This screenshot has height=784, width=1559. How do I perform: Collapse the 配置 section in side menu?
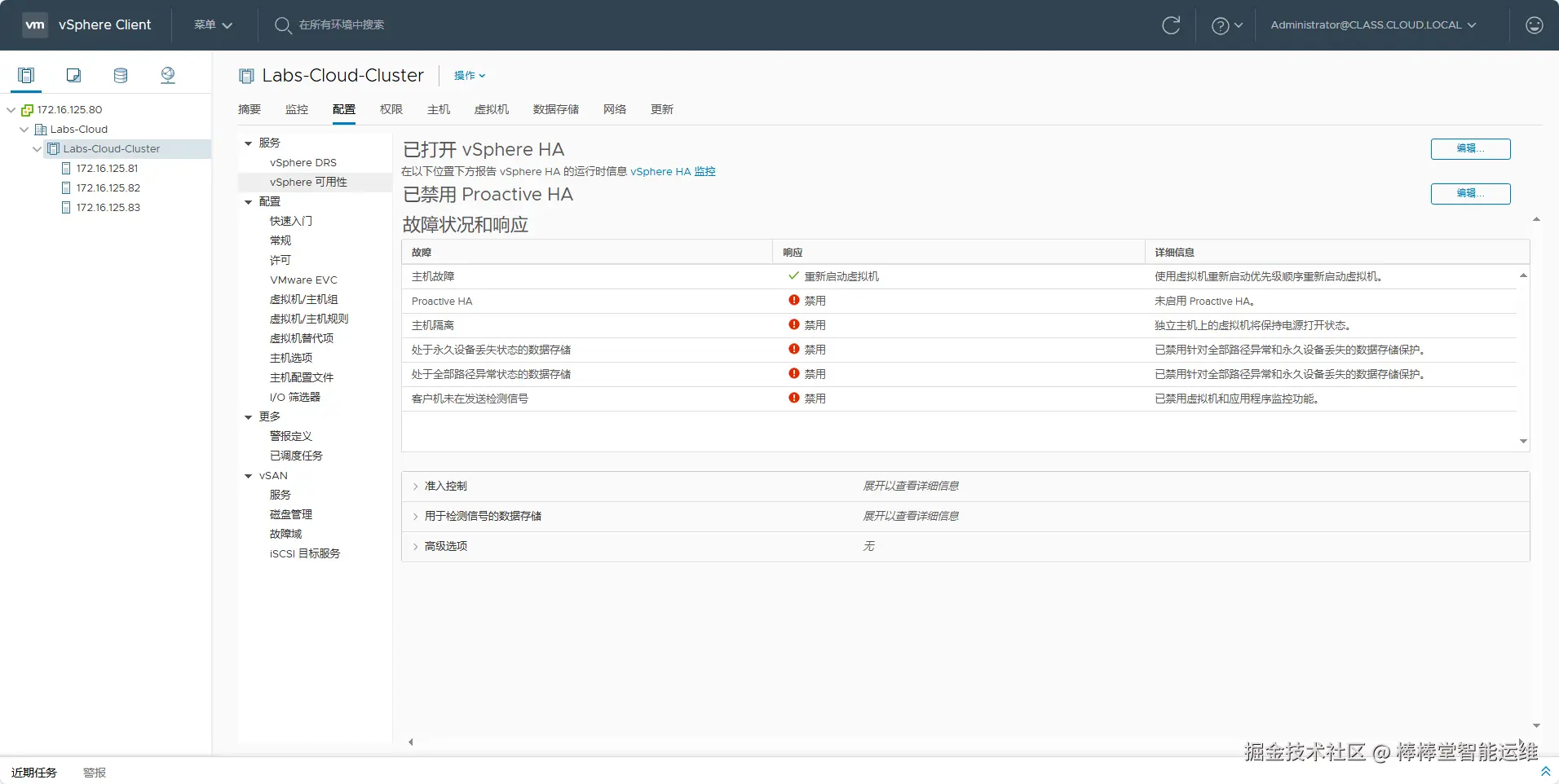tap(248, 202)
